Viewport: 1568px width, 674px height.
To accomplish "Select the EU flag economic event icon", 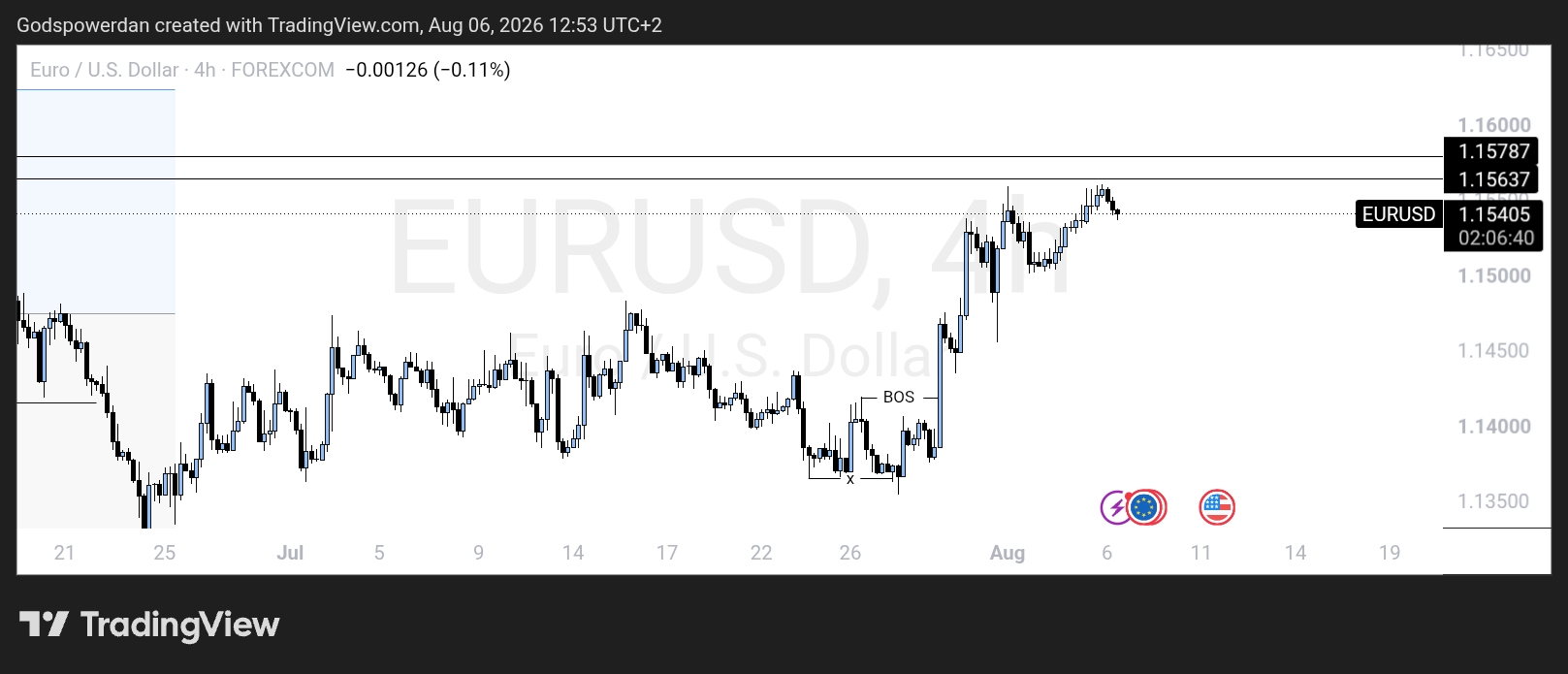I will click(1146, 507).
